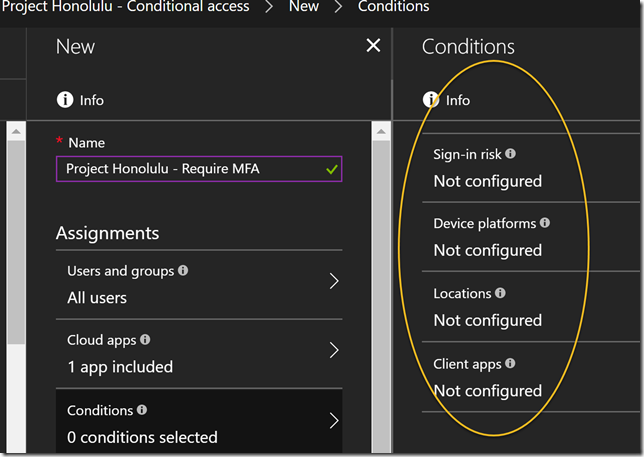Screen dimensions: 644x457
Task: Open the Client apps condition
Action: click(x=487, y=378)
